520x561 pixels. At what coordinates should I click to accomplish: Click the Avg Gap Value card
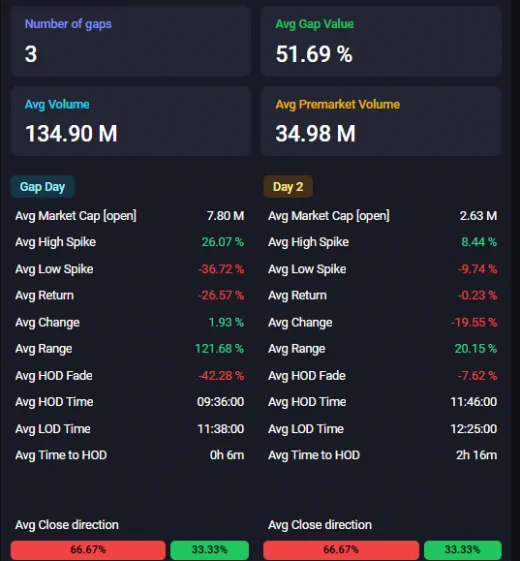coord(381,41)
